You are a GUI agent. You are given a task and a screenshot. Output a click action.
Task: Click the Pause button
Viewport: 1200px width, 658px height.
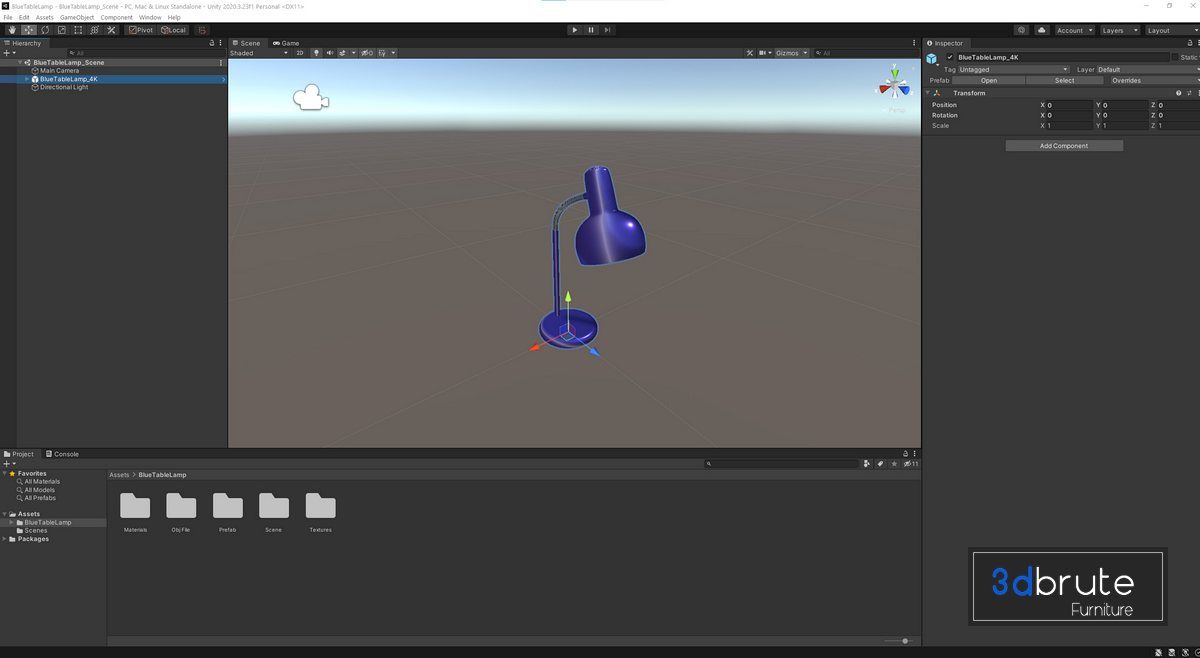coord(591,30)
